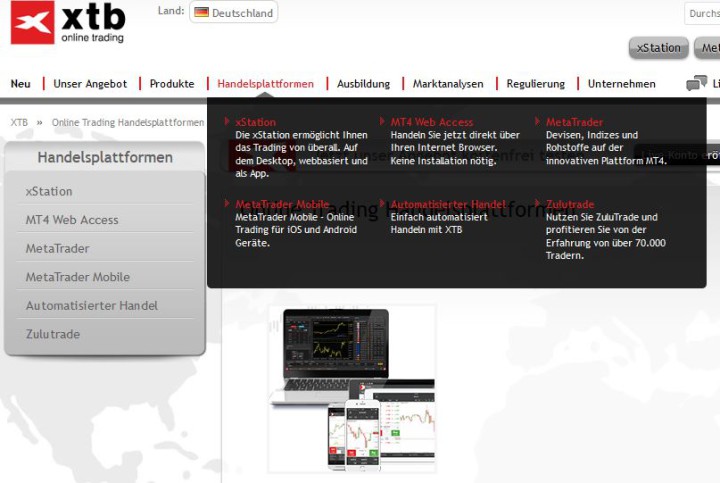Focus the search input field at top right

click(702, 13)
